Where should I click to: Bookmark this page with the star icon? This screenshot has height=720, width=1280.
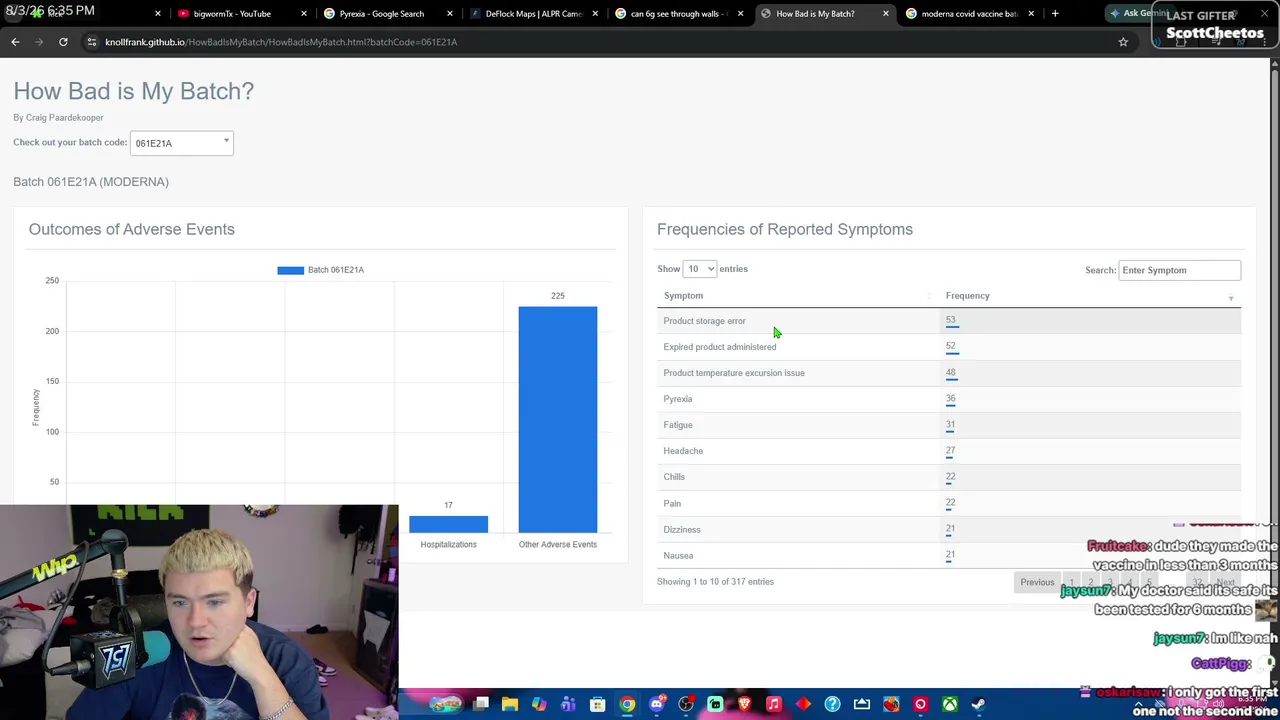click(x=1123, y=42)
